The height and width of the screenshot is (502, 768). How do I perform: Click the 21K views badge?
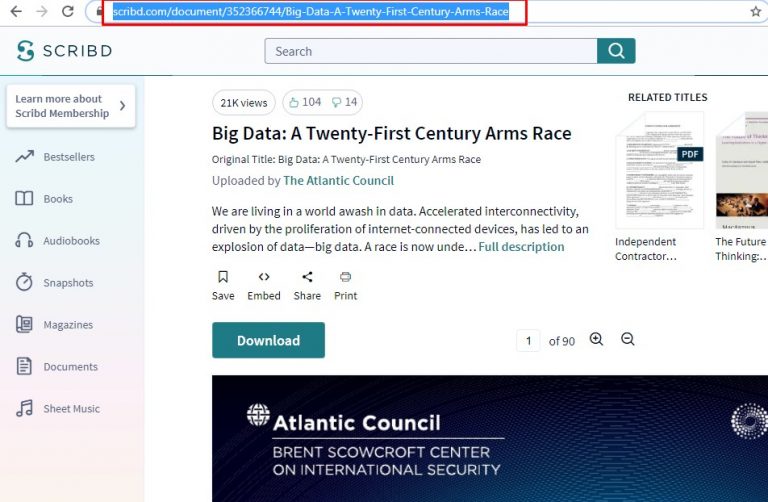[244, 103]
